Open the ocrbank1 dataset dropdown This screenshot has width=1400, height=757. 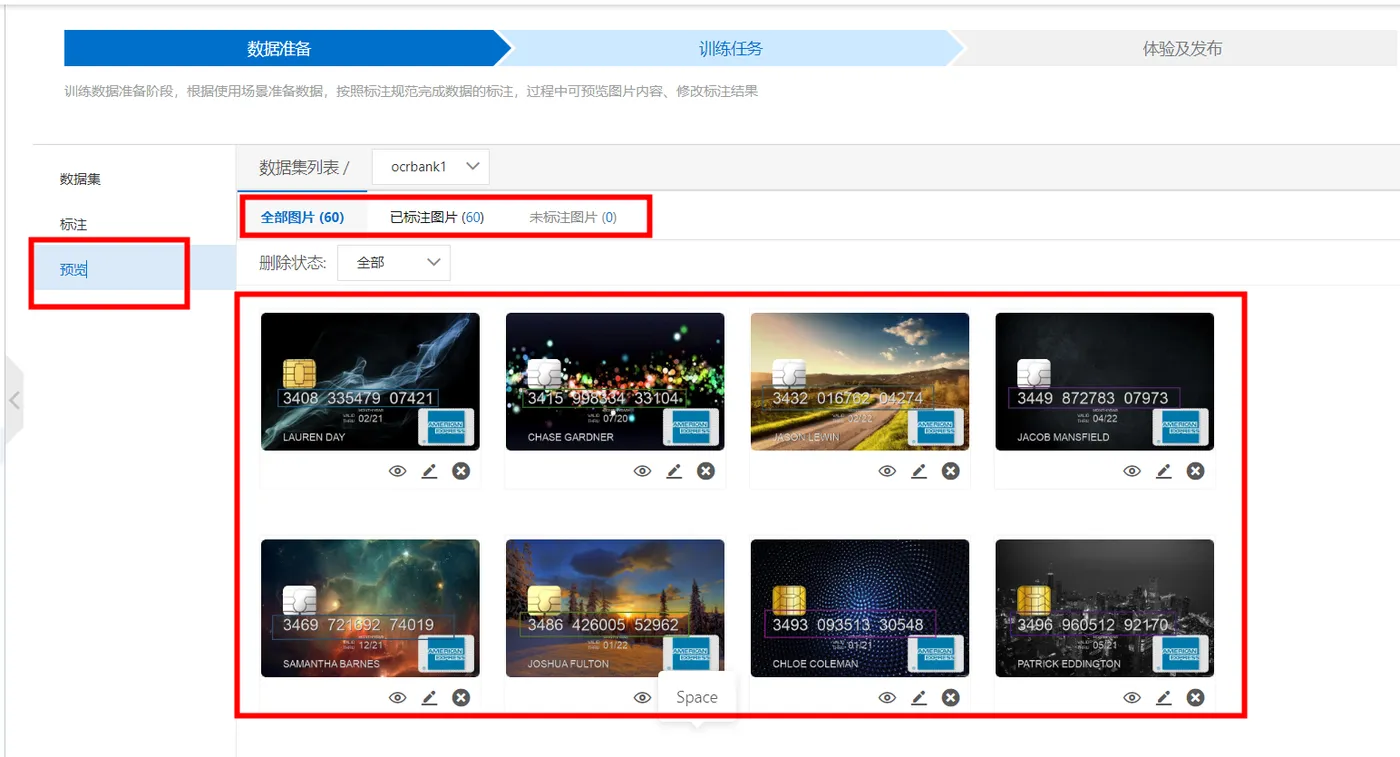click(x=431, y=167)
